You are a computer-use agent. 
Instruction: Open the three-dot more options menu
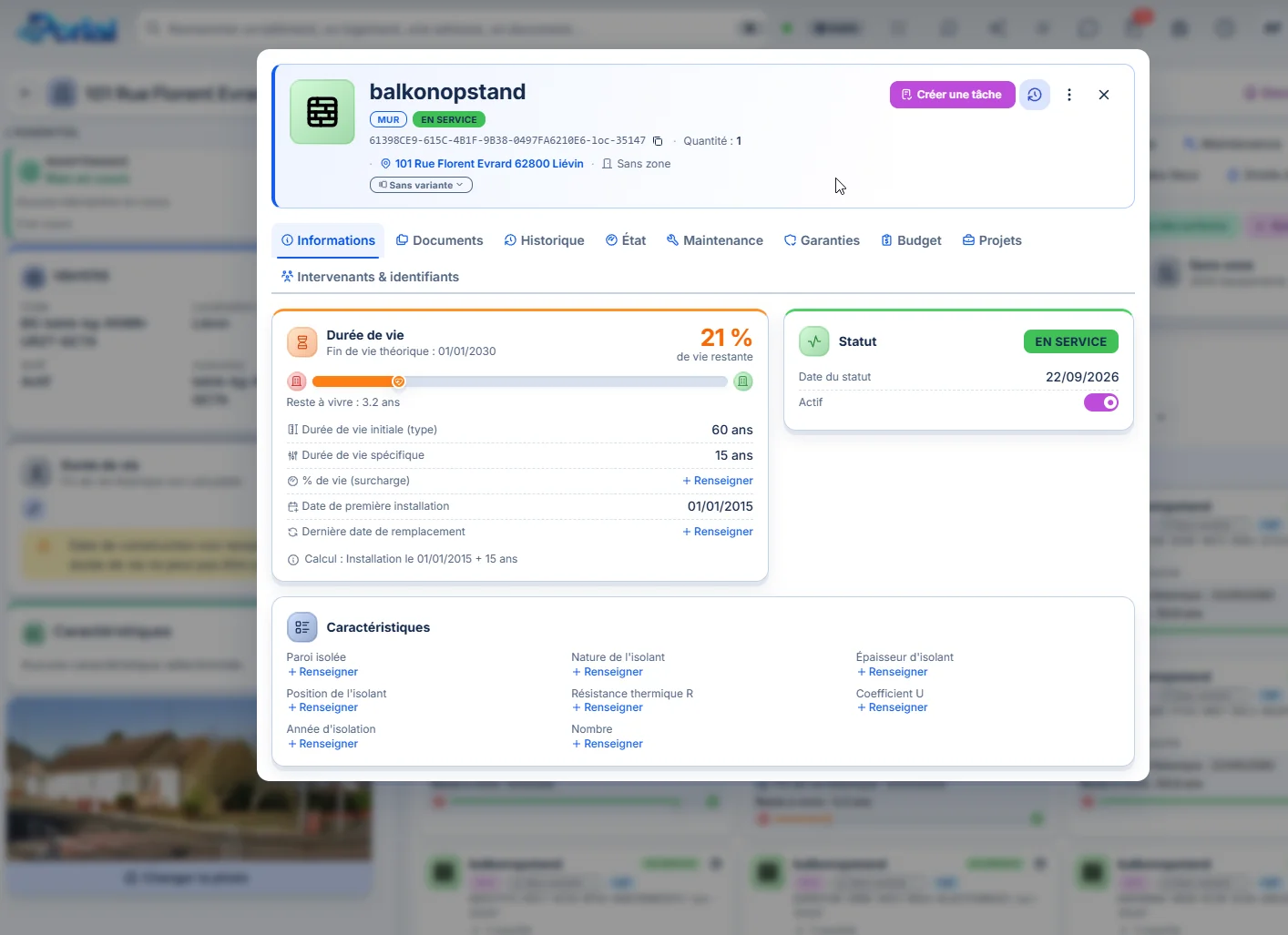pyautogui.click(x=1069, y=95)
